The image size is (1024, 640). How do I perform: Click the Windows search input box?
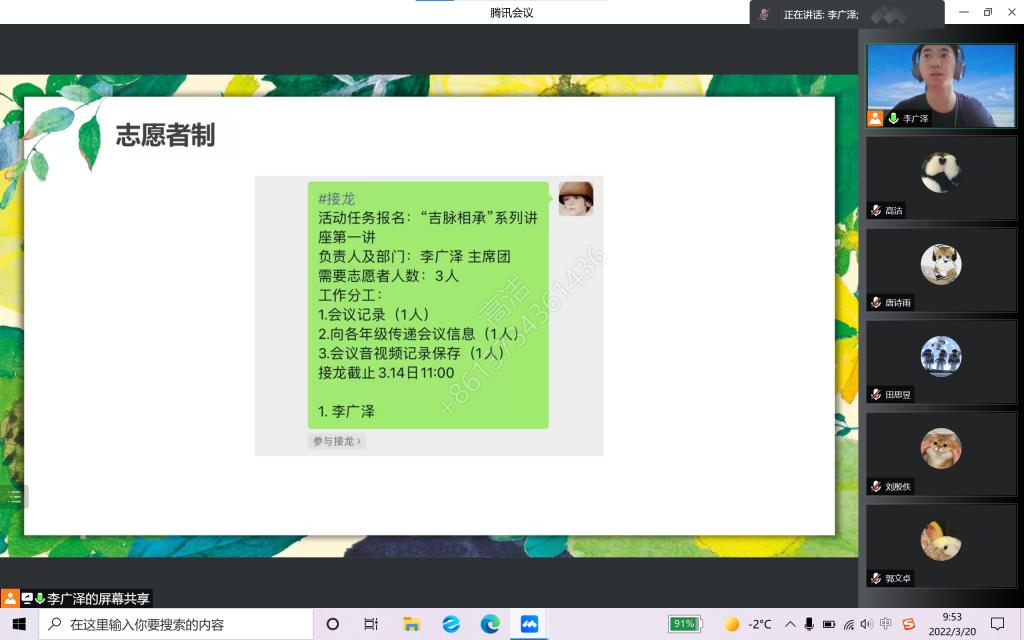tap(180, 624)
